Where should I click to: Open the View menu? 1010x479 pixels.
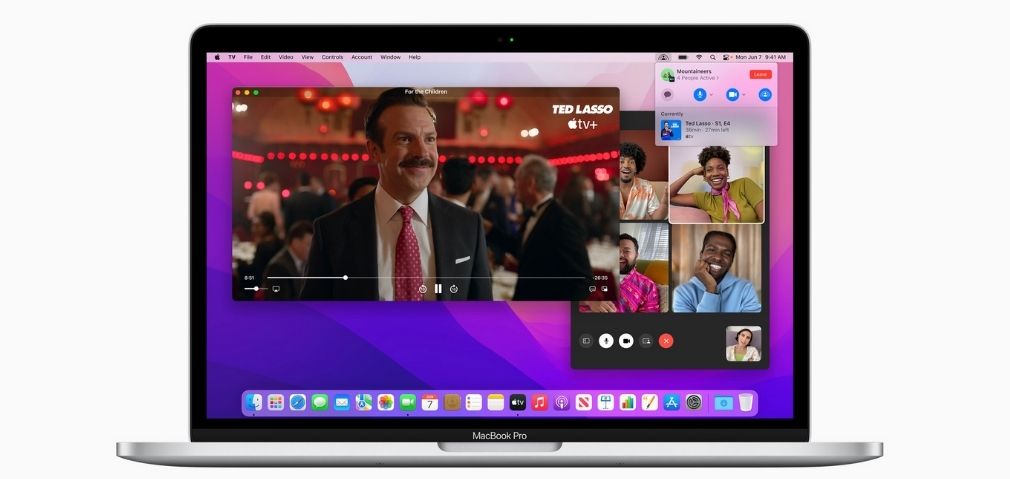[x=308, y=57]
